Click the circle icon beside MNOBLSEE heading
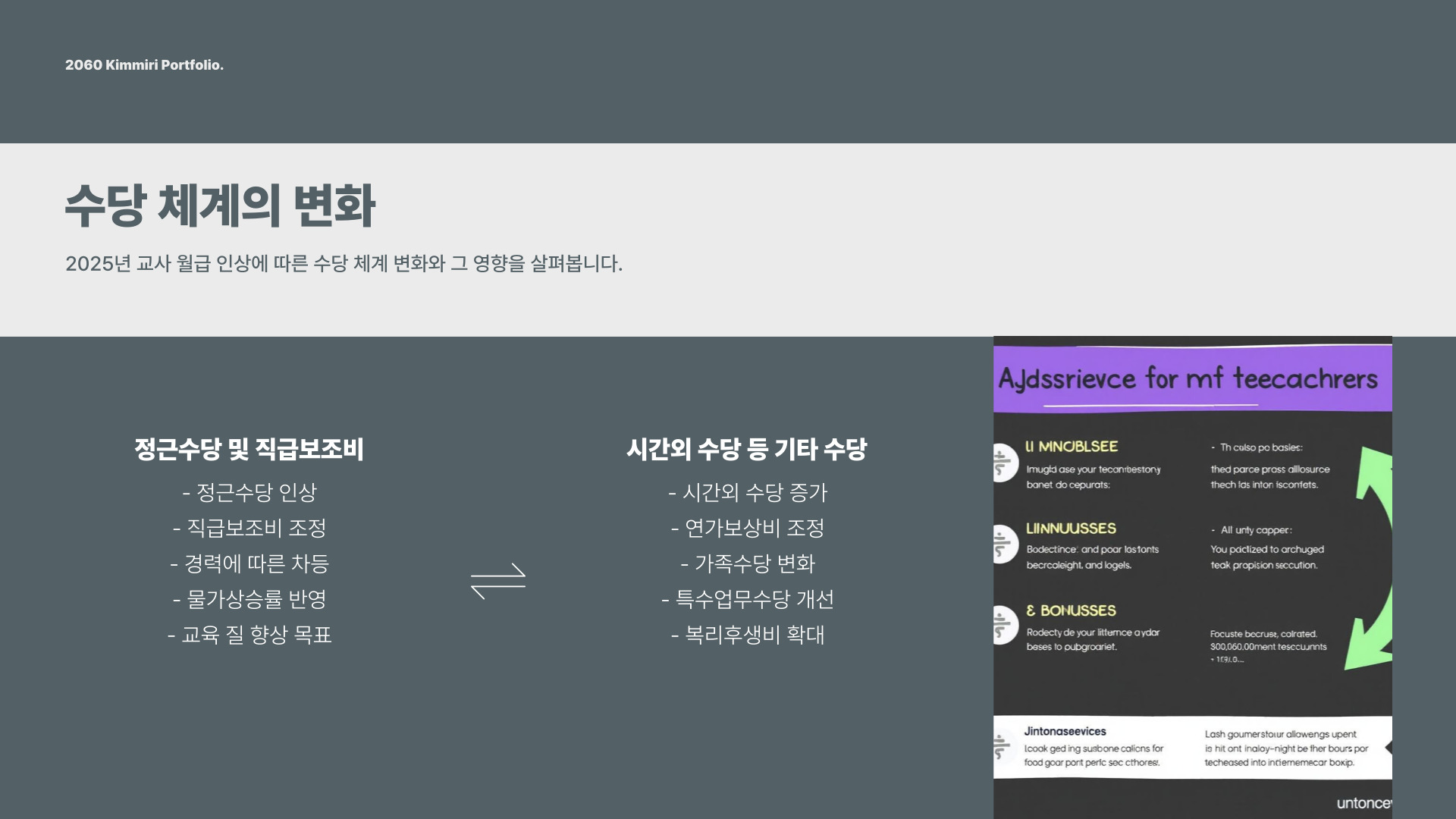Screen dimensions: 1456x819 1004,463
